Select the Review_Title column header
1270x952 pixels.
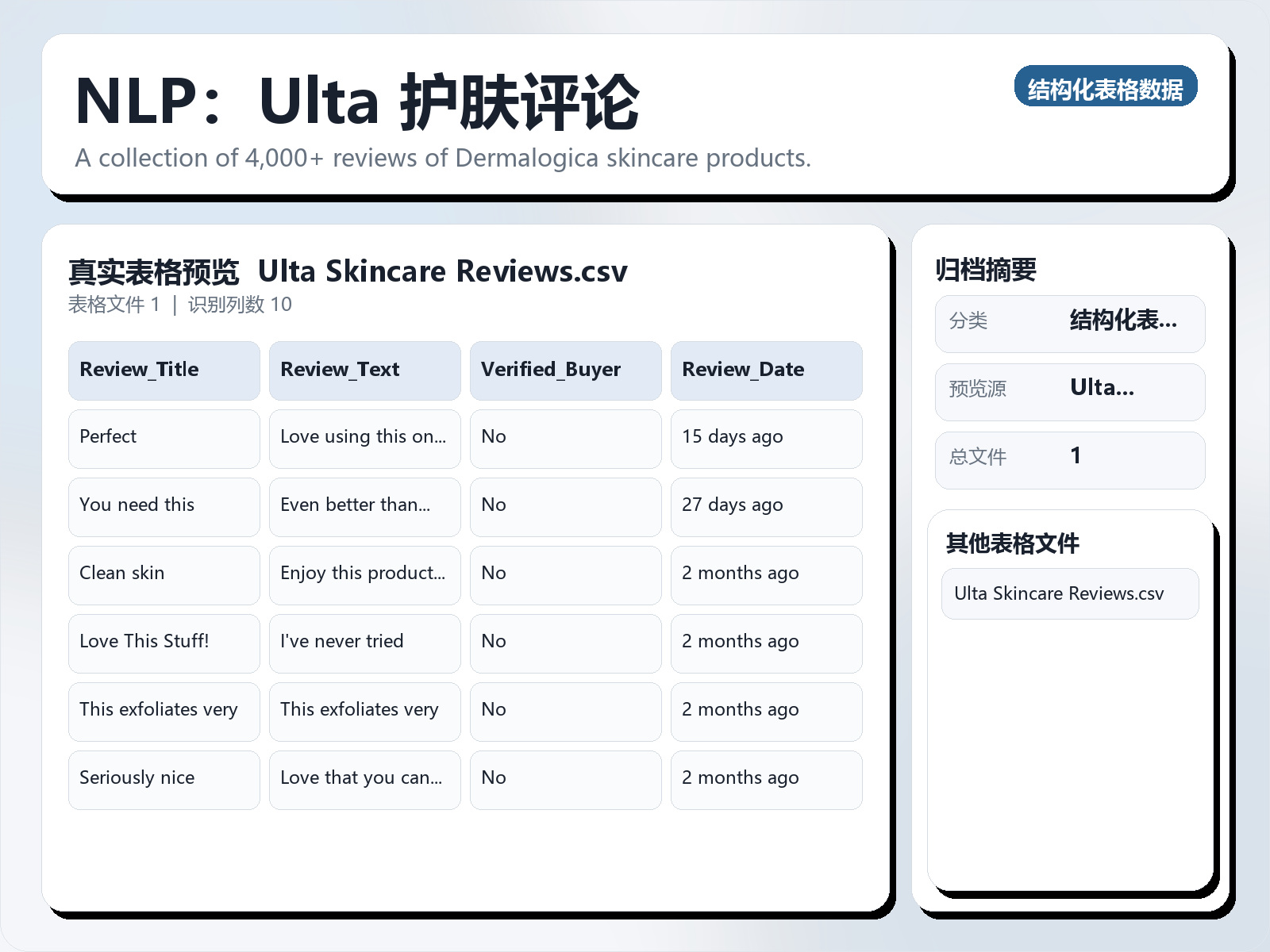coord(164,370)
